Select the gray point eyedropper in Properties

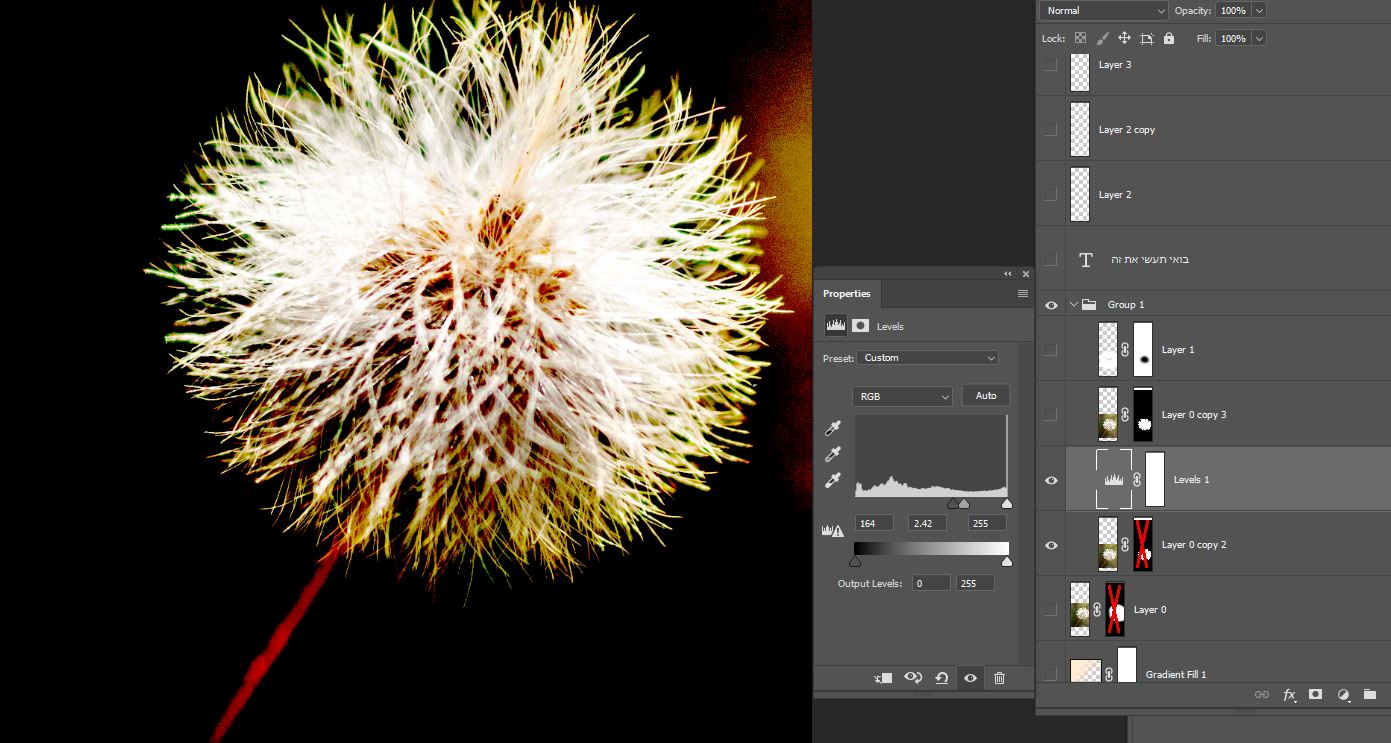click(x=833, y=455)
